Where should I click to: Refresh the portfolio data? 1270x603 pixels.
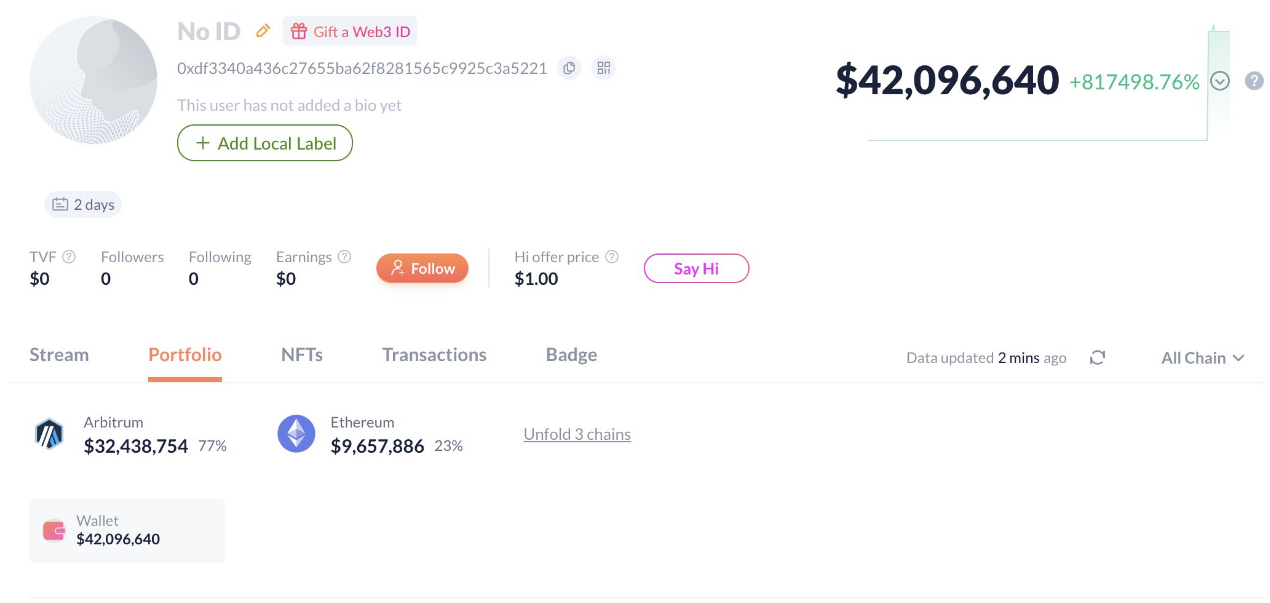coord(1097,358)
